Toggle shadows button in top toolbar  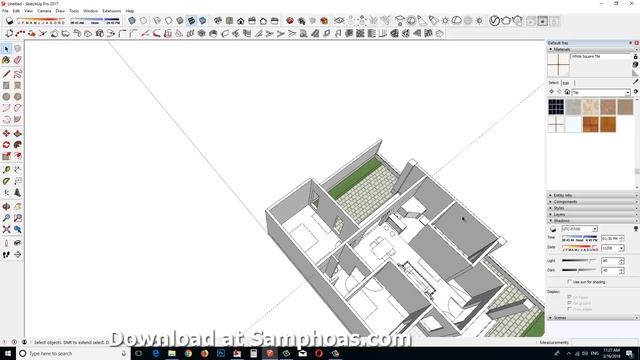9,20
